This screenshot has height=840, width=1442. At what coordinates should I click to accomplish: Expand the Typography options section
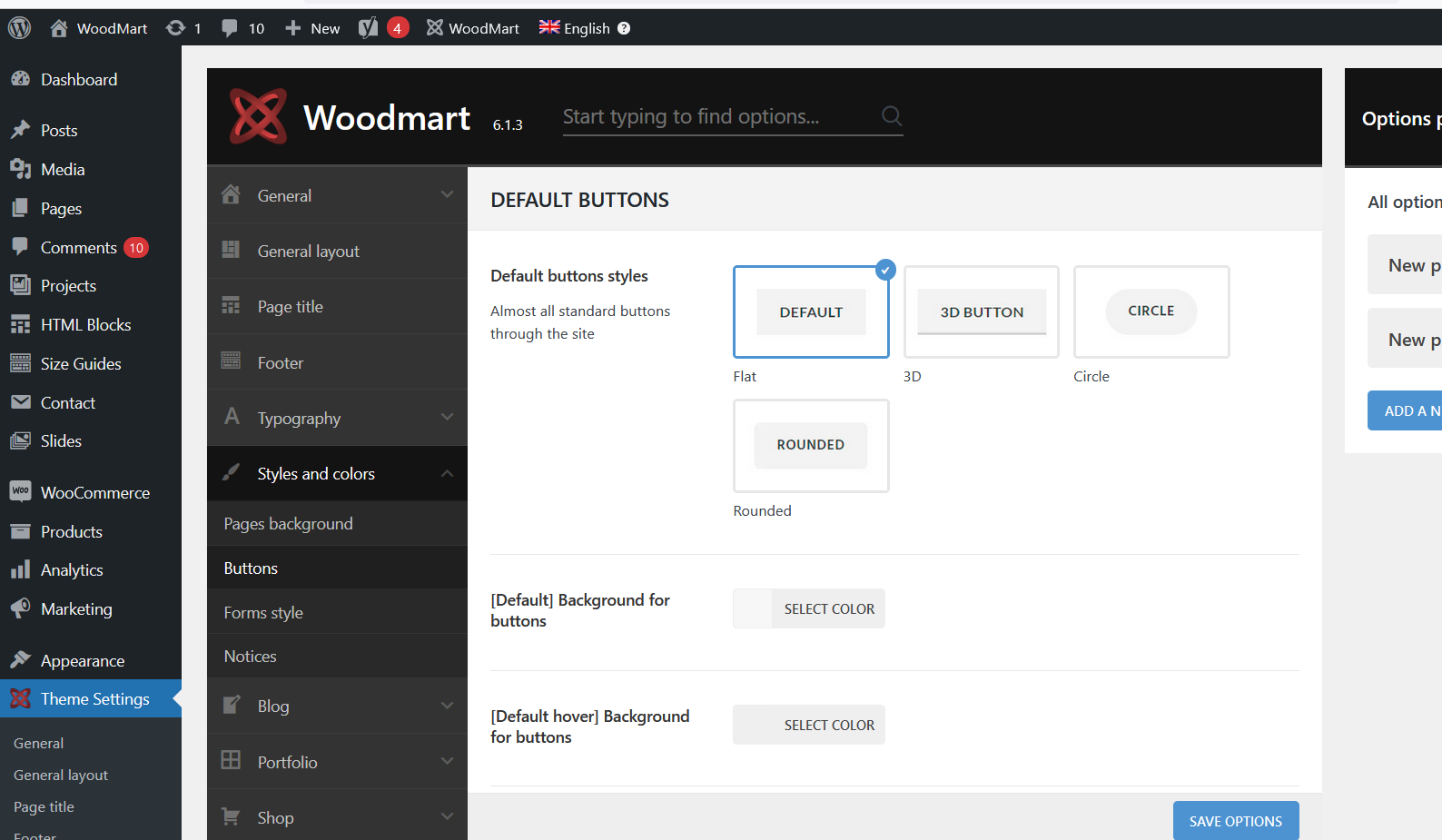tap(337, 418)
